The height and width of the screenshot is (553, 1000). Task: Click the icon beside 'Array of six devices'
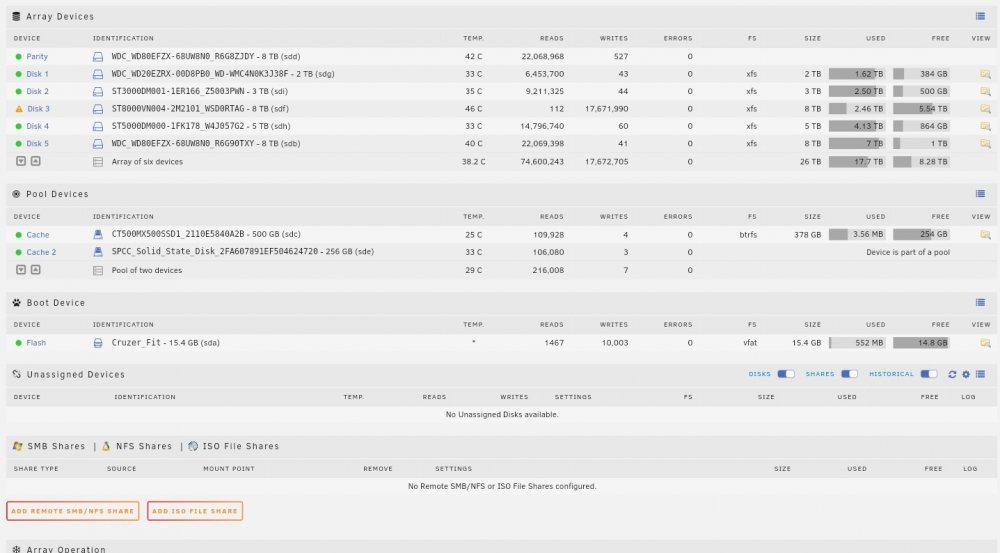pyautogui.click(x=98, y=162)
